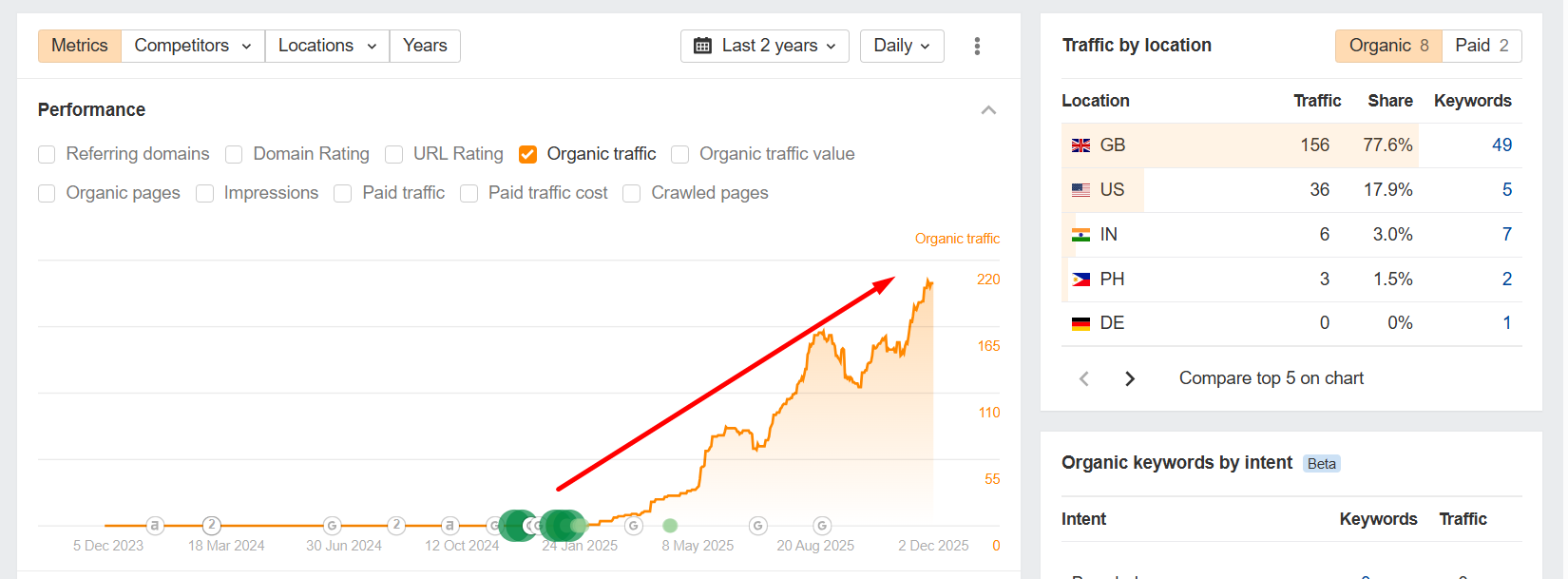The width and height of the screenshot is (1568, 579).
Task: Click the Philippines flag icon
Action: (1080, 280)
